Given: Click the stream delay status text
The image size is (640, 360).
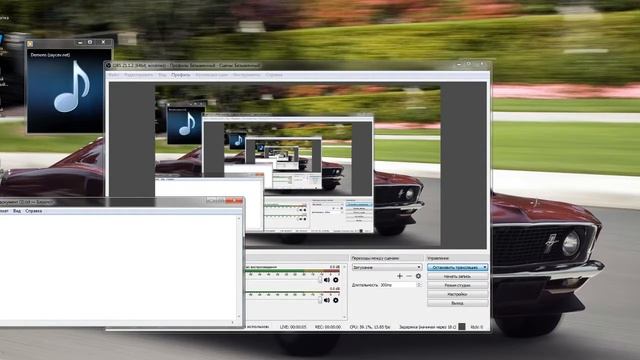Looking at the screenshot, I should coord(428,327).
